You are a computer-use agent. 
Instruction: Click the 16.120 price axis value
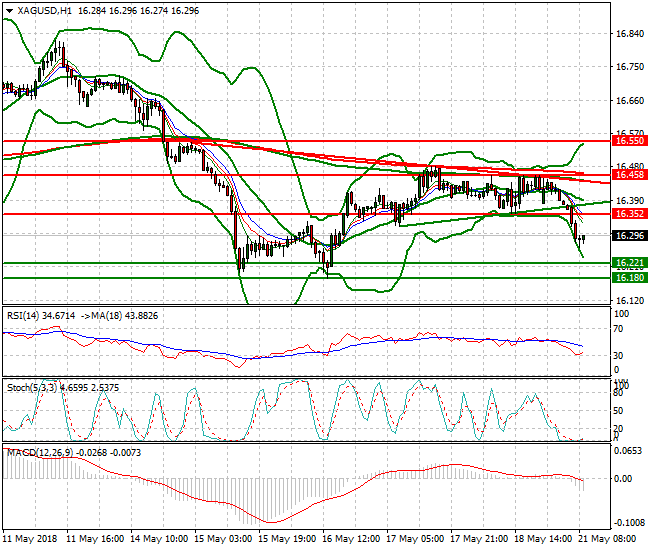[630, 300]
